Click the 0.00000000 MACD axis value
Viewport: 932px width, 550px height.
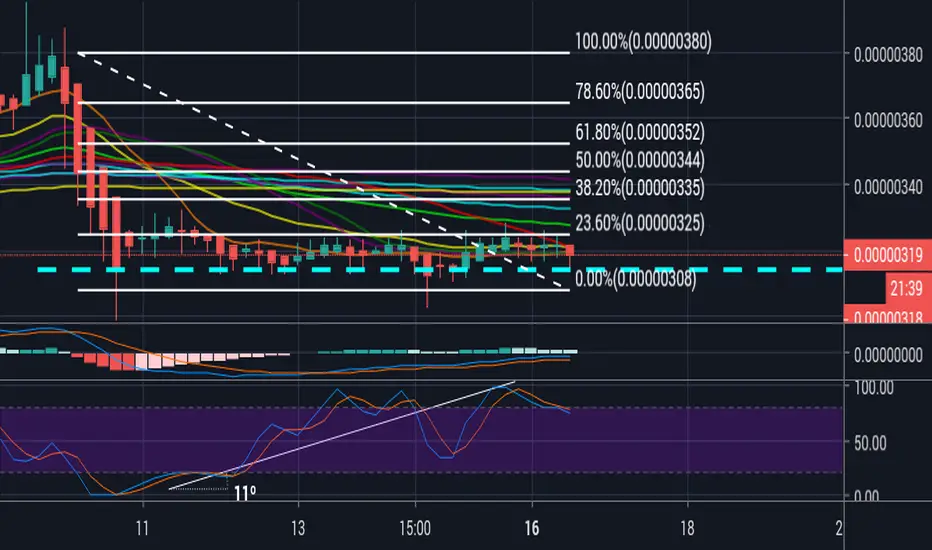(888, 356)
